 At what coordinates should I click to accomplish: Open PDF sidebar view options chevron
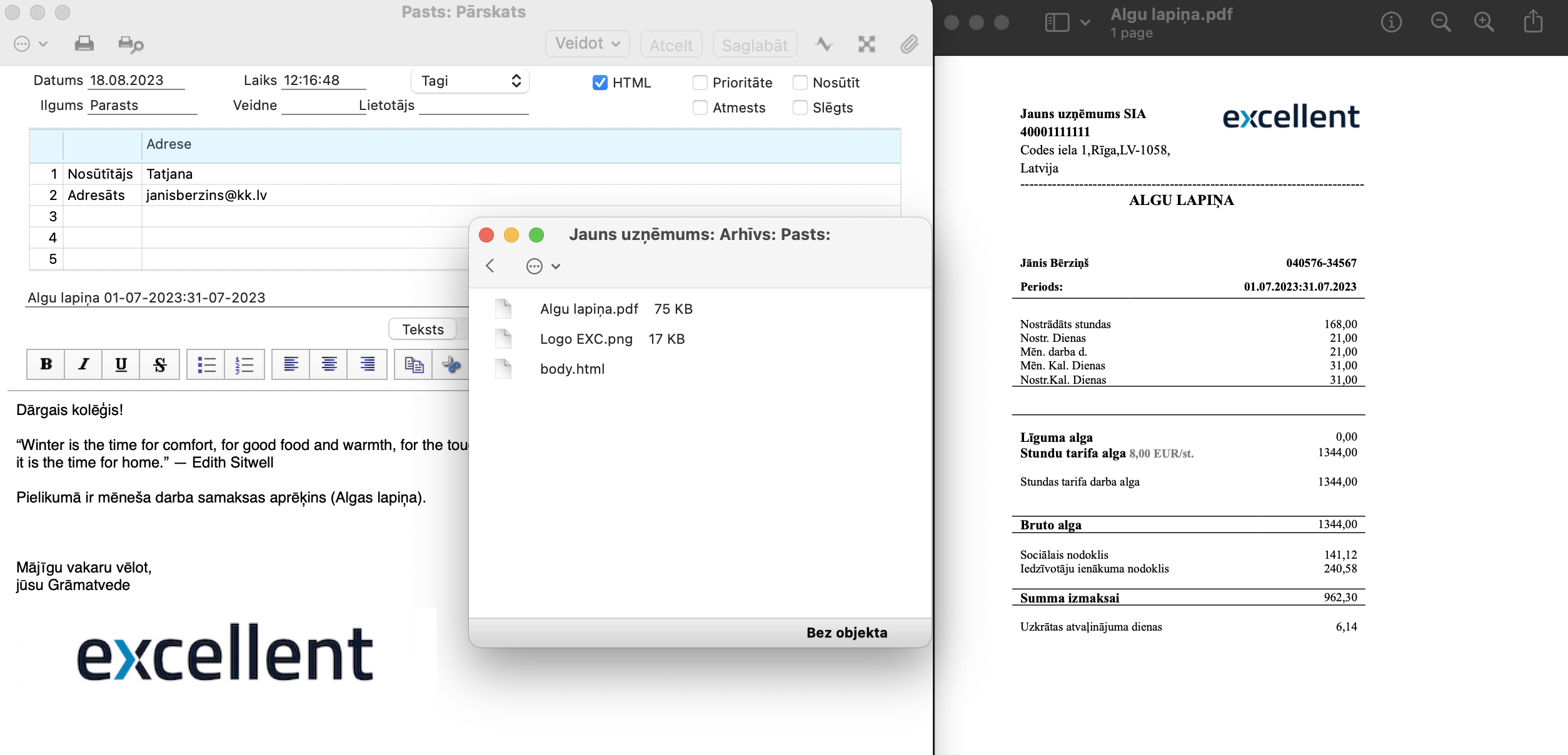click(x=1085, y=22)
